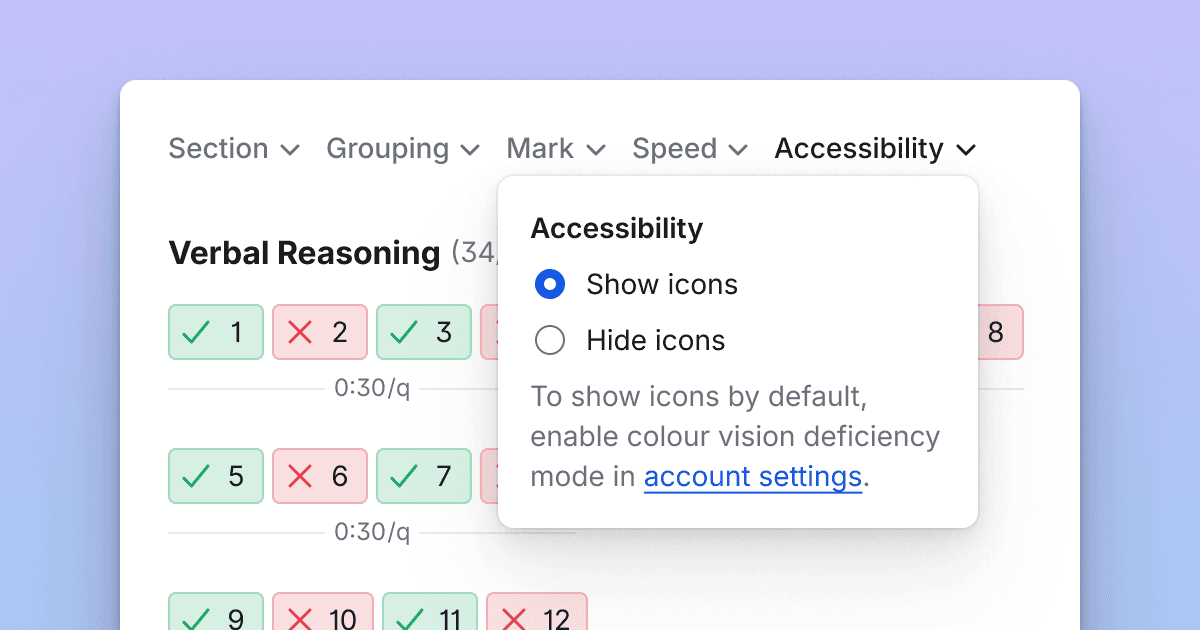Screen dimensions: 1200x630
Task: Open account settings via the link
Action: (753, 476)
